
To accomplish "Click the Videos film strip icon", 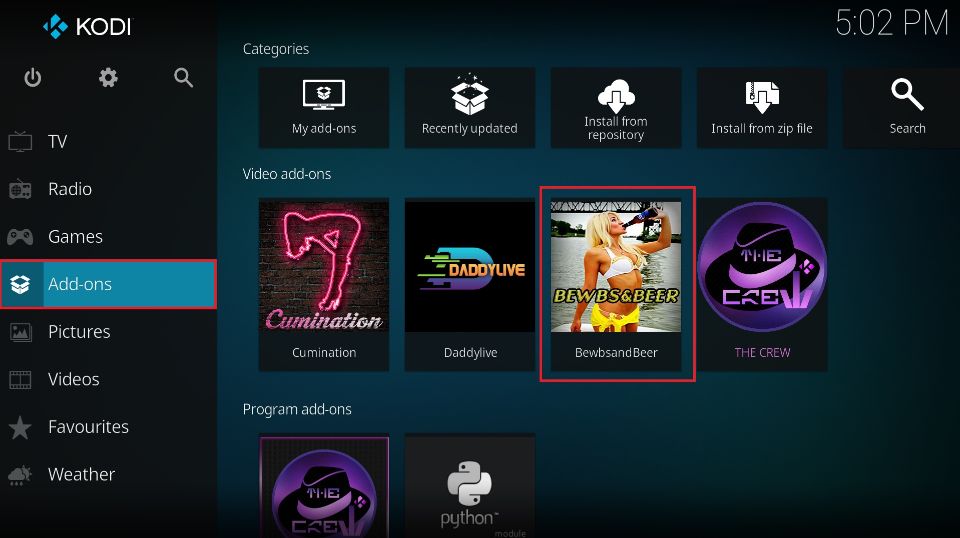I will pos(20,379).
